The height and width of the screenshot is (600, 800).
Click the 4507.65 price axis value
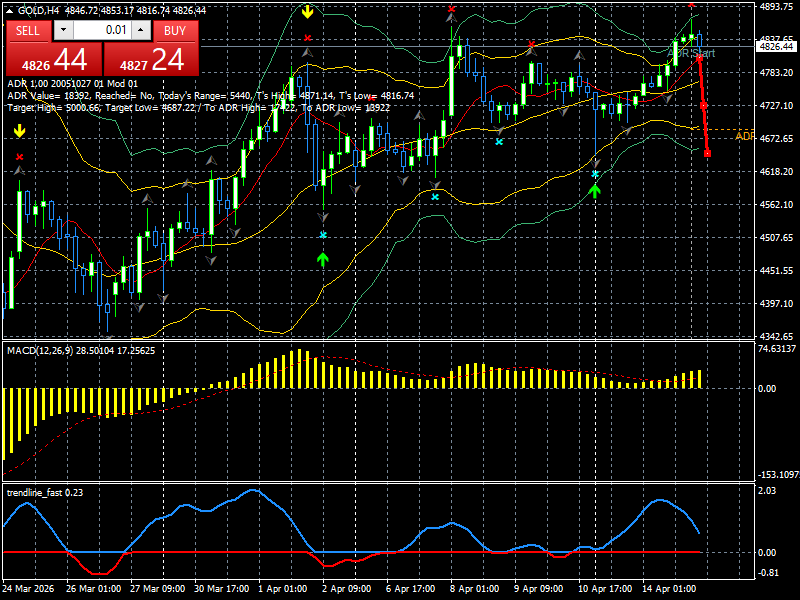[x=776, y=237]
